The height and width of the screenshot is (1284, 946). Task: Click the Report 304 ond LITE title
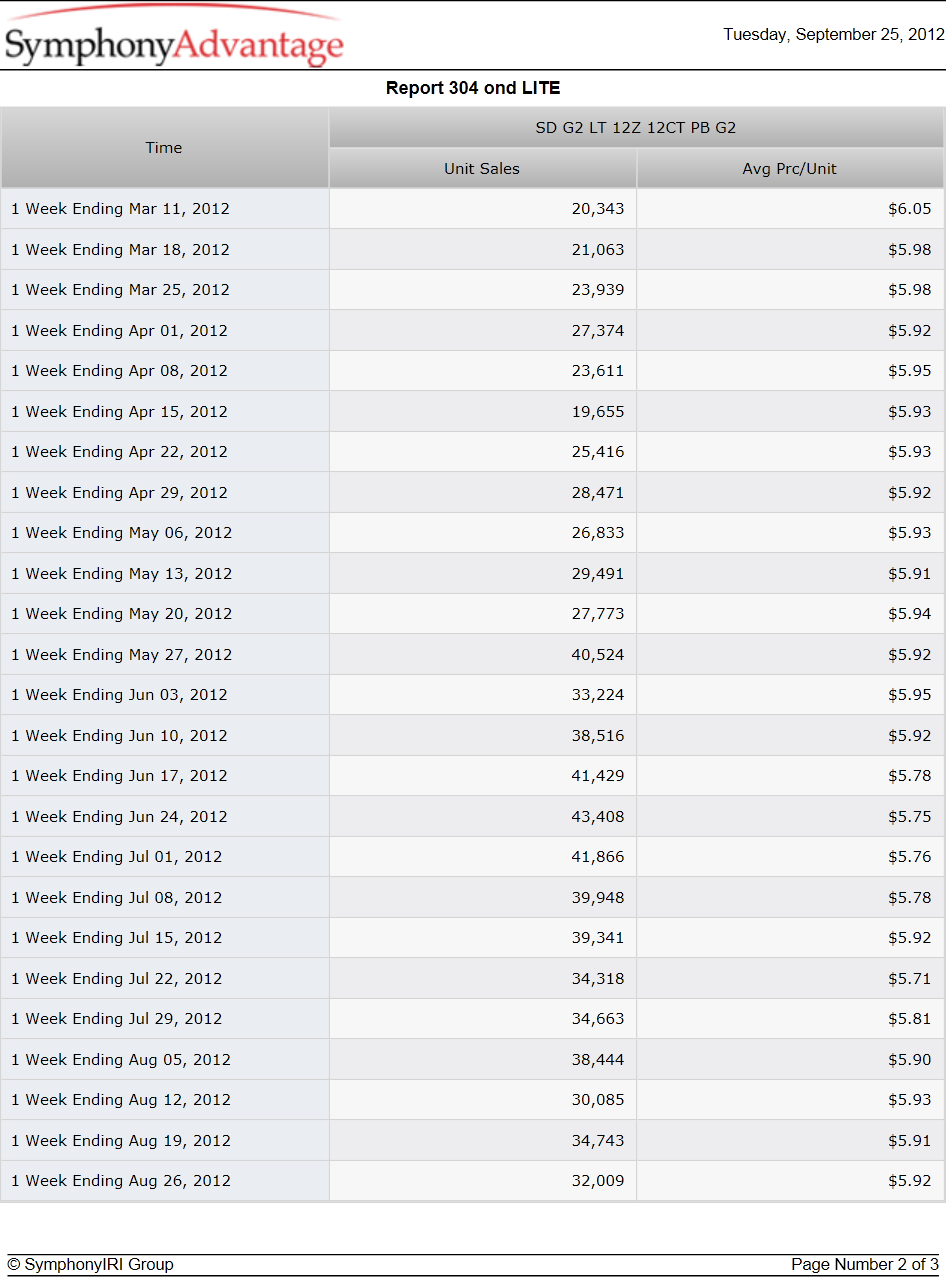[x=473, y=88]
